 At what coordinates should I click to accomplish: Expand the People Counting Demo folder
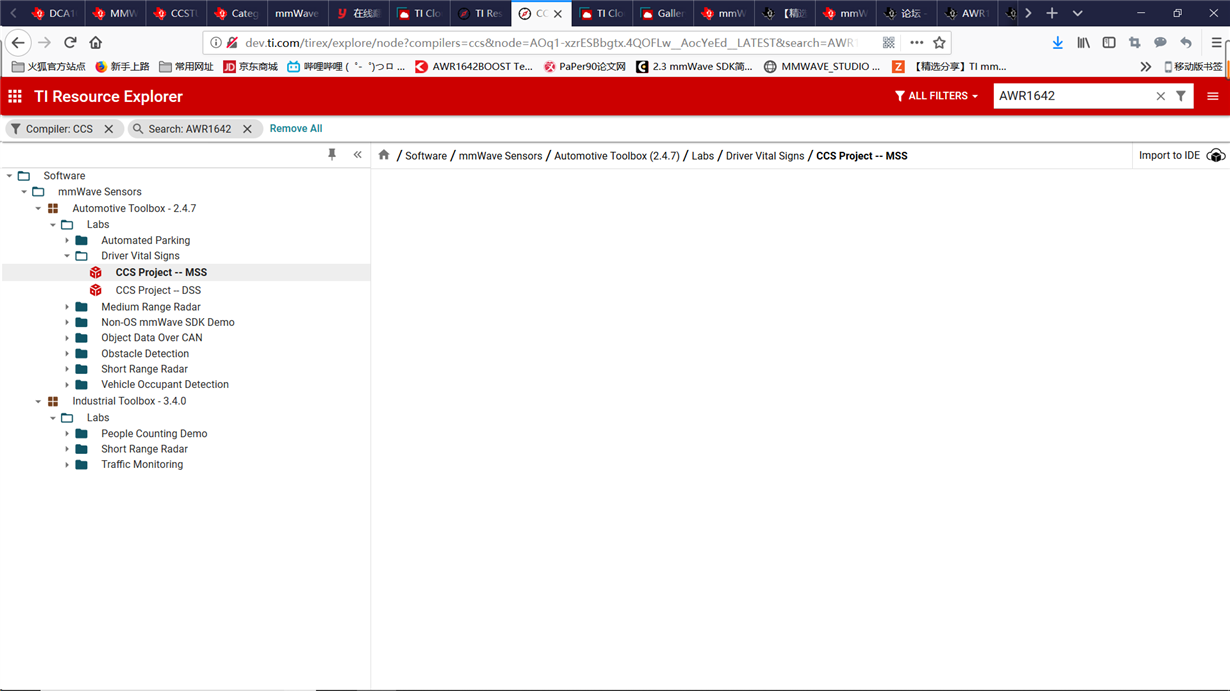tap(67, 434)
